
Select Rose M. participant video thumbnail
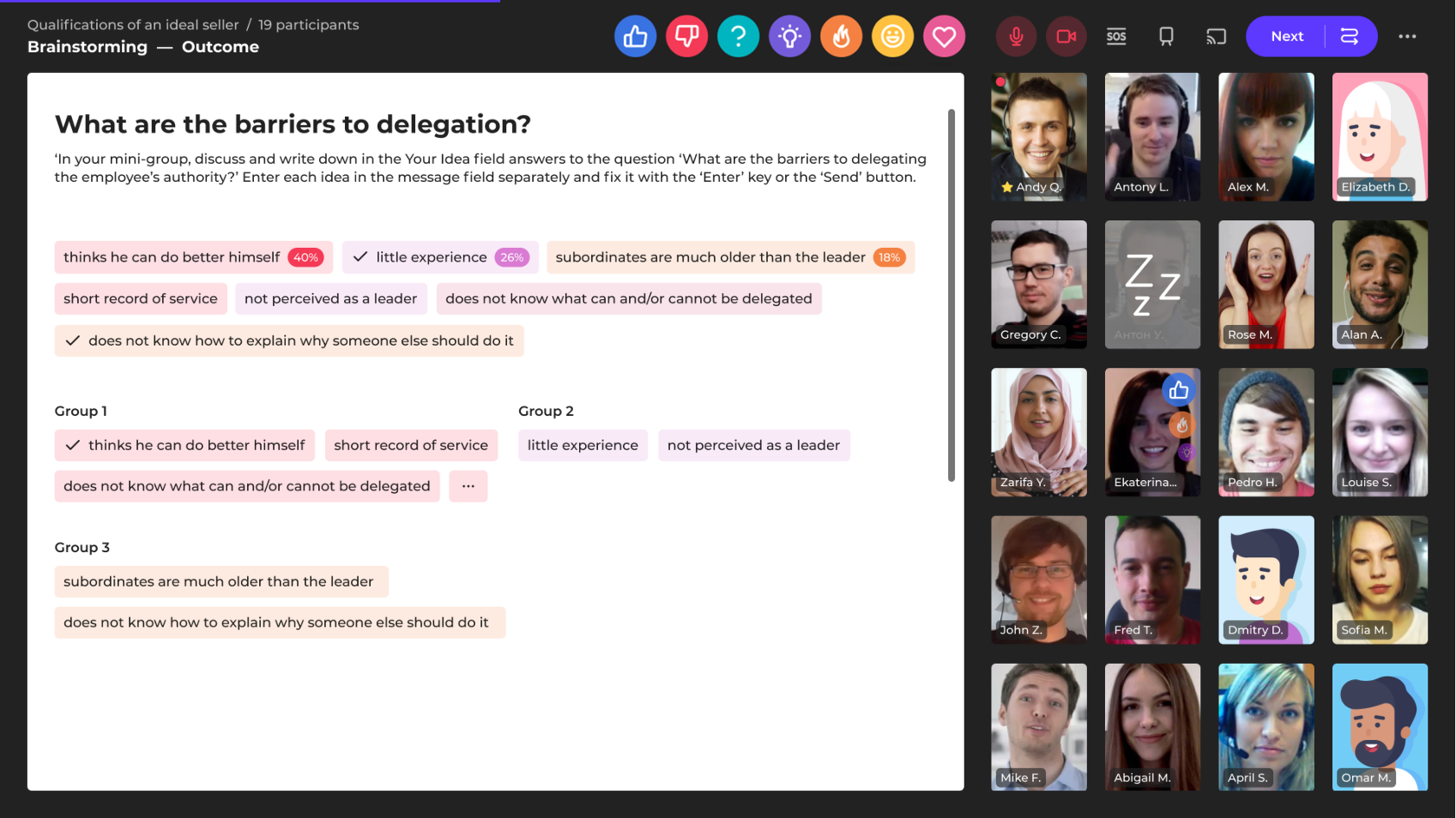point(1265,284)
